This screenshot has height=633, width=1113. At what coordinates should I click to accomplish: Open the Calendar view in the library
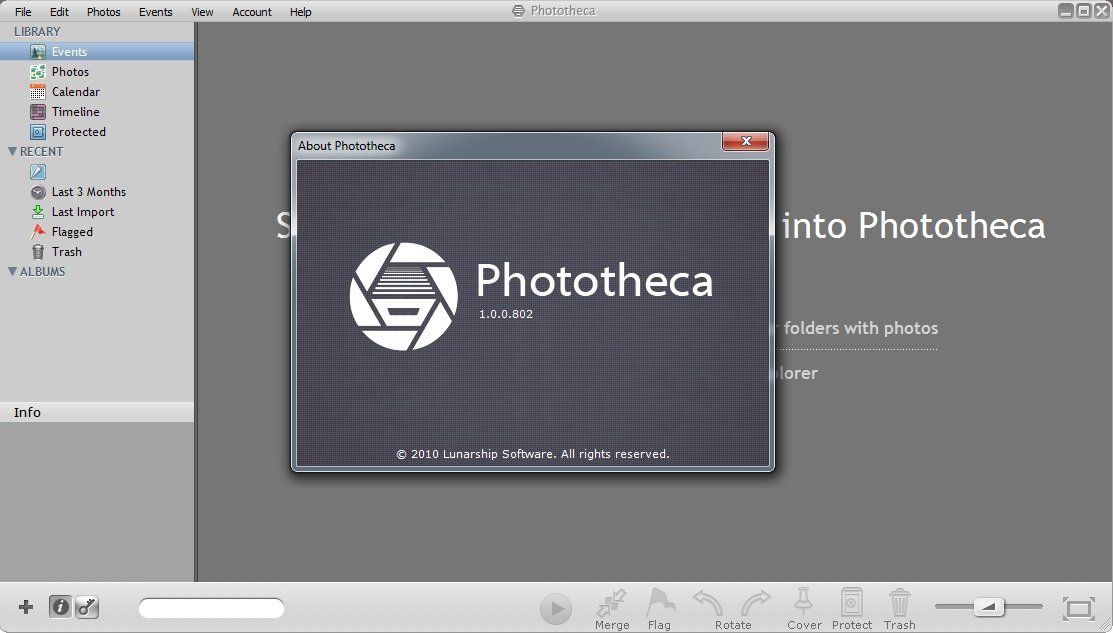click(x=76, y=91)
